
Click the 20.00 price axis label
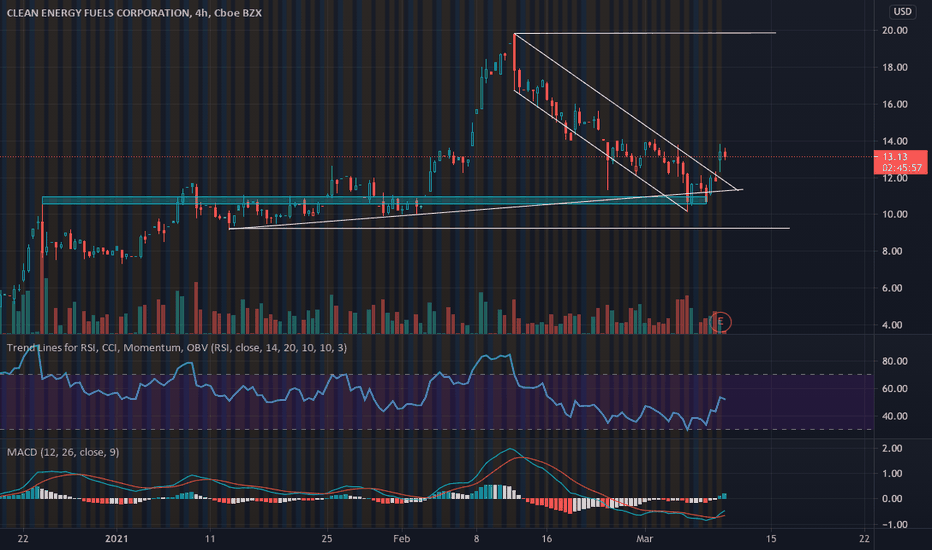pos(895,30)
